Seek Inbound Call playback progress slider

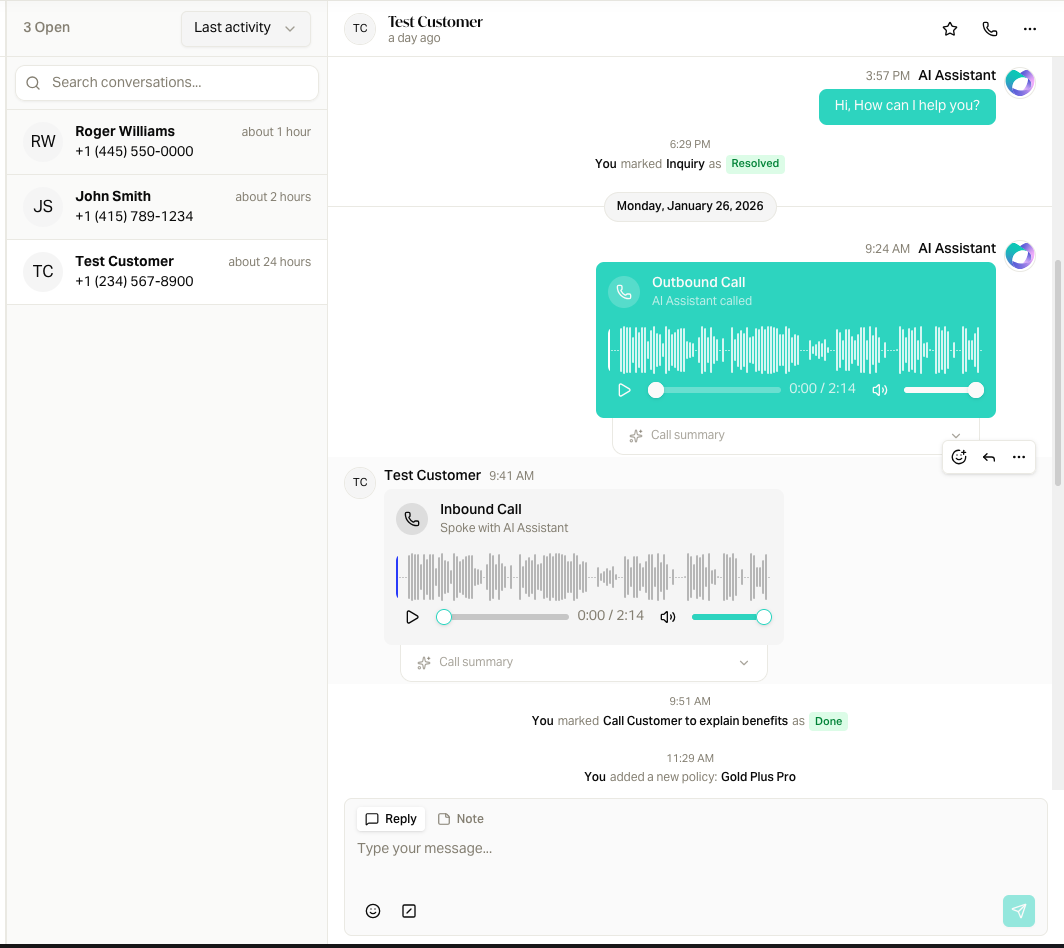(x=502, y=617)
